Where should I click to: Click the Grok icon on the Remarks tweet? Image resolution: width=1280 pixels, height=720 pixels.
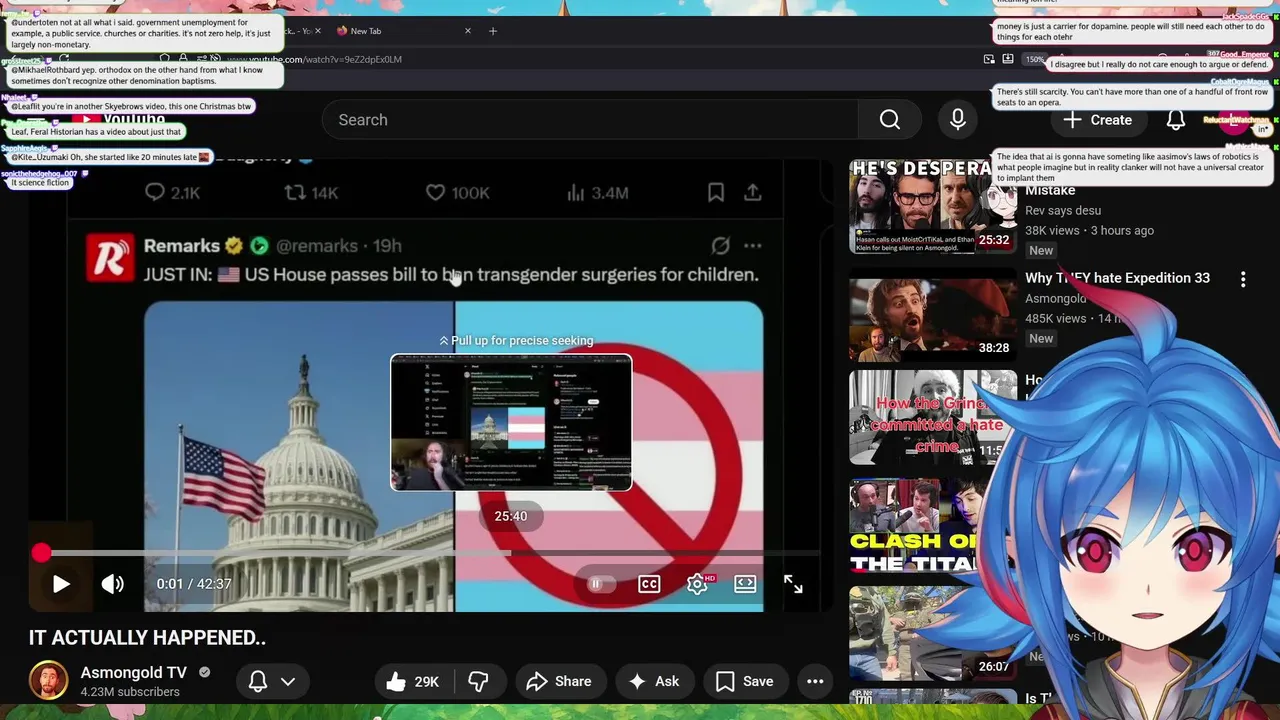[x=720, y=246]
